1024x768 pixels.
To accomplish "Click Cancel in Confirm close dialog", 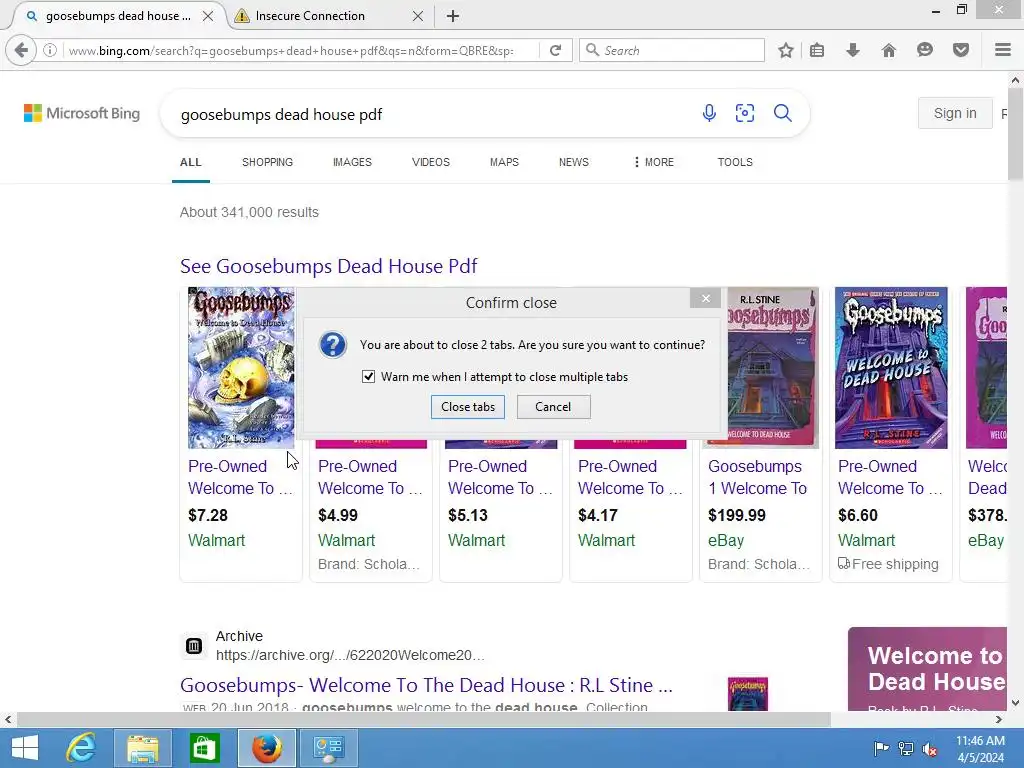I will 553,407.
